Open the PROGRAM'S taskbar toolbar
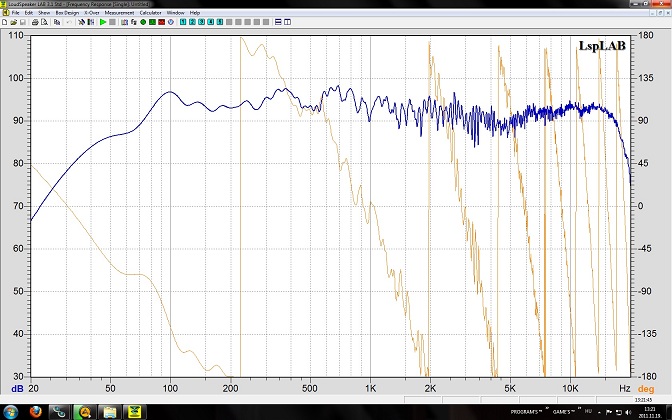 (x=524, y=412)
